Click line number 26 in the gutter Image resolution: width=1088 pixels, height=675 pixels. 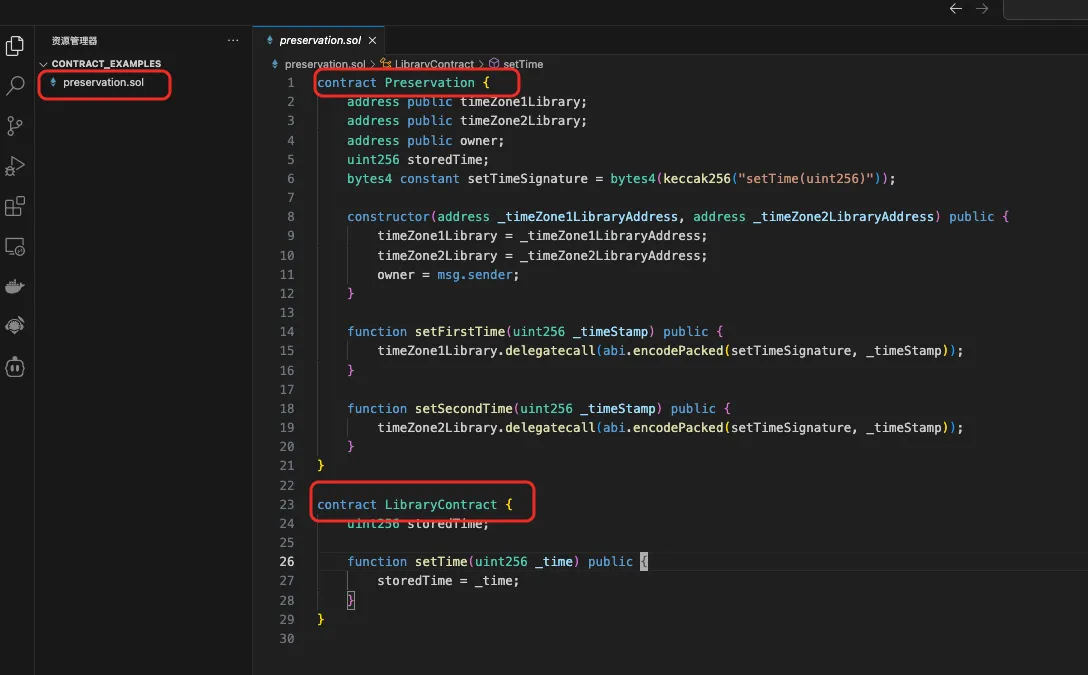(287, 561)
